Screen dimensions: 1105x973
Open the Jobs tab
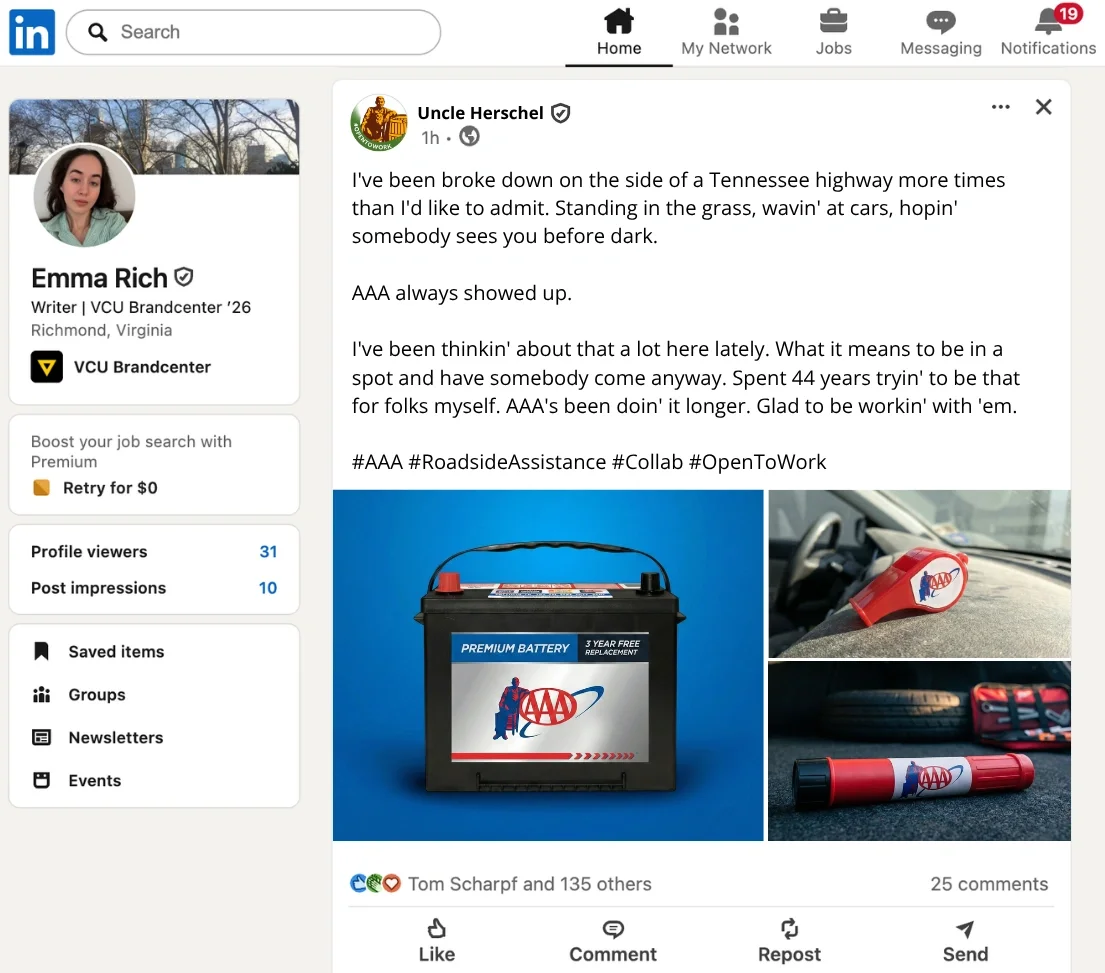click(833, 32)
